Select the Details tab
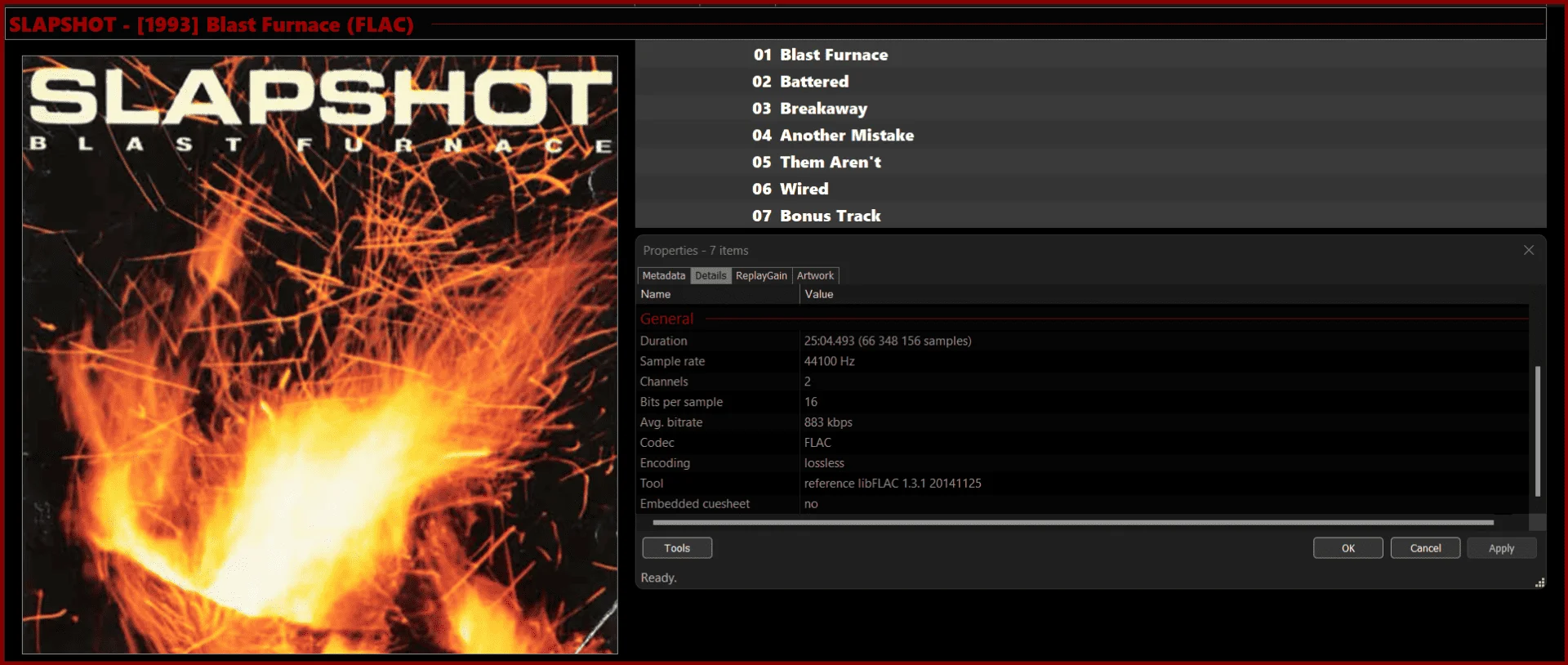Viewport: 1568px width, 665px height. 710,275
